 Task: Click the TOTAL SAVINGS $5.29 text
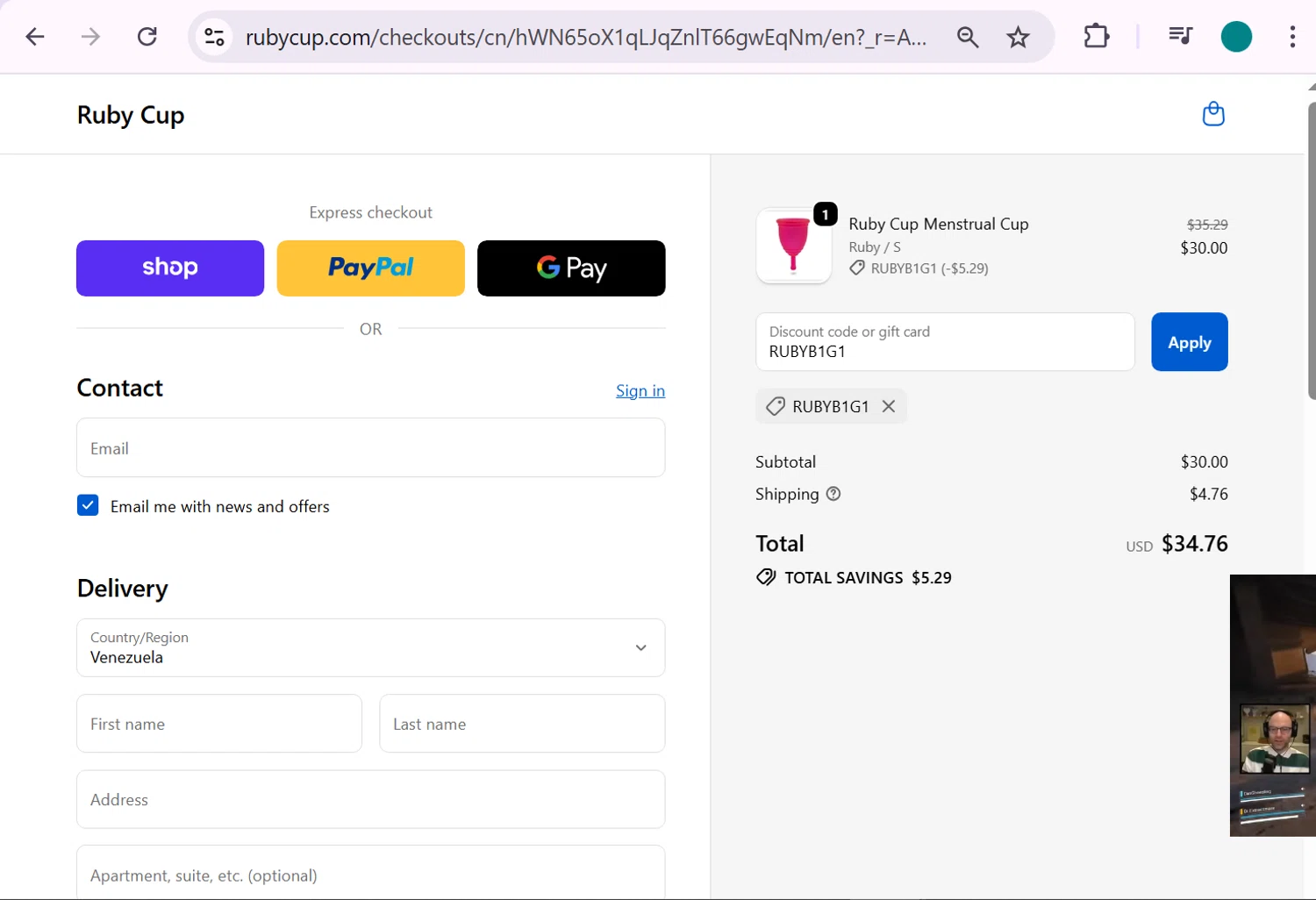(x=868, y=577)
